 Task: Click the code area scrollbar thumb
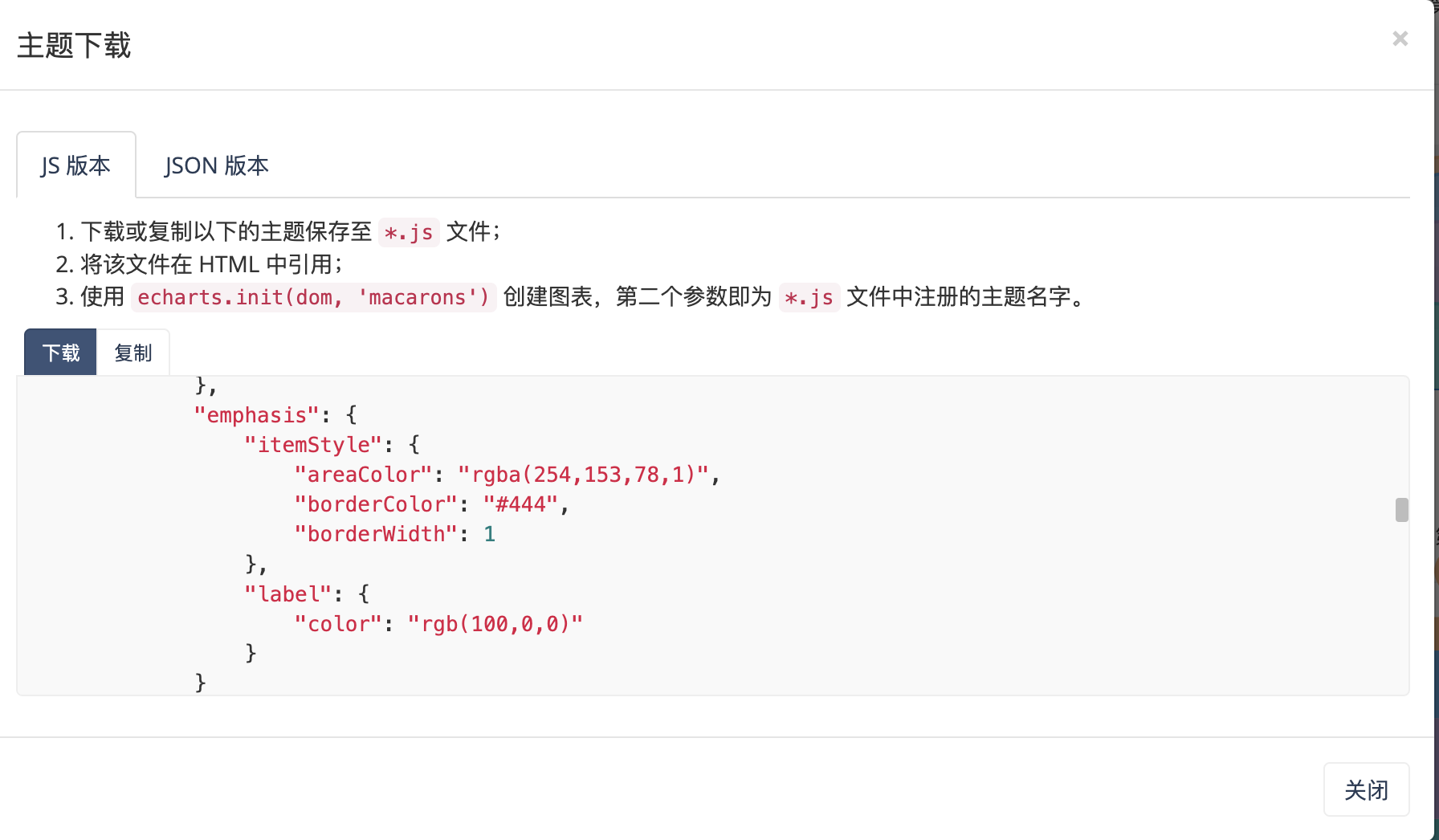coord(1401,510)
